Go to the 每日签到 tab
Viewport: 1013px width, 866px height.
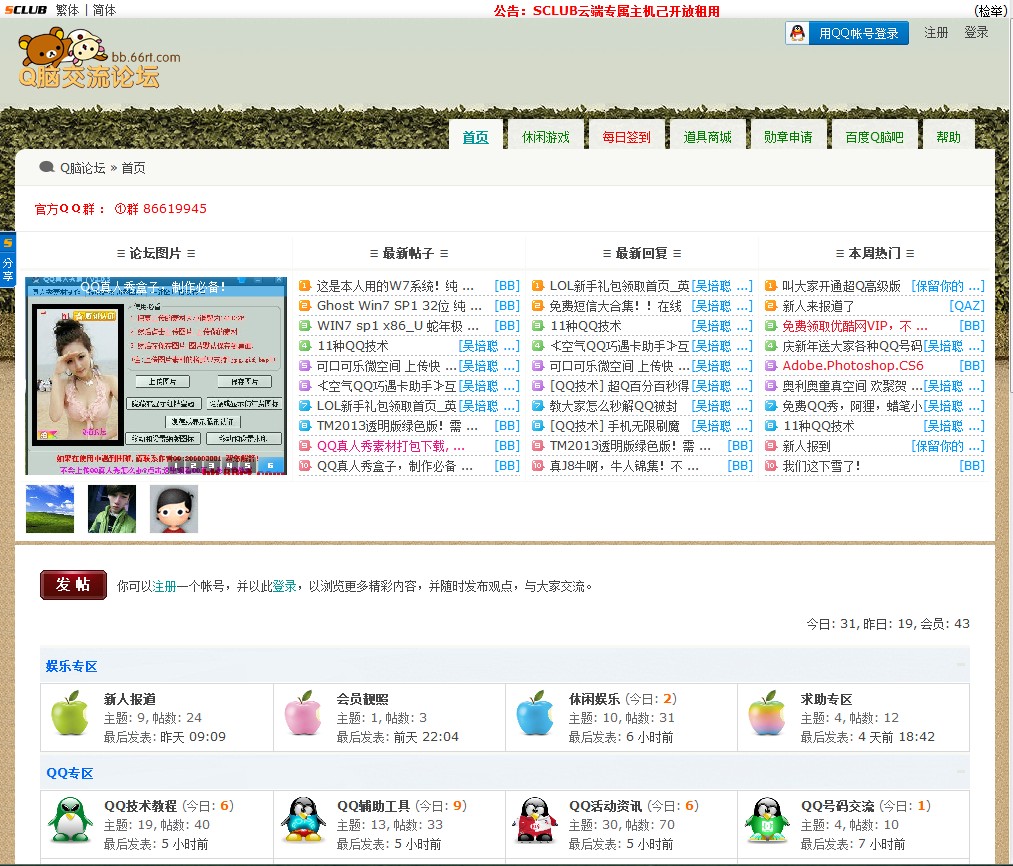(627, 136)
